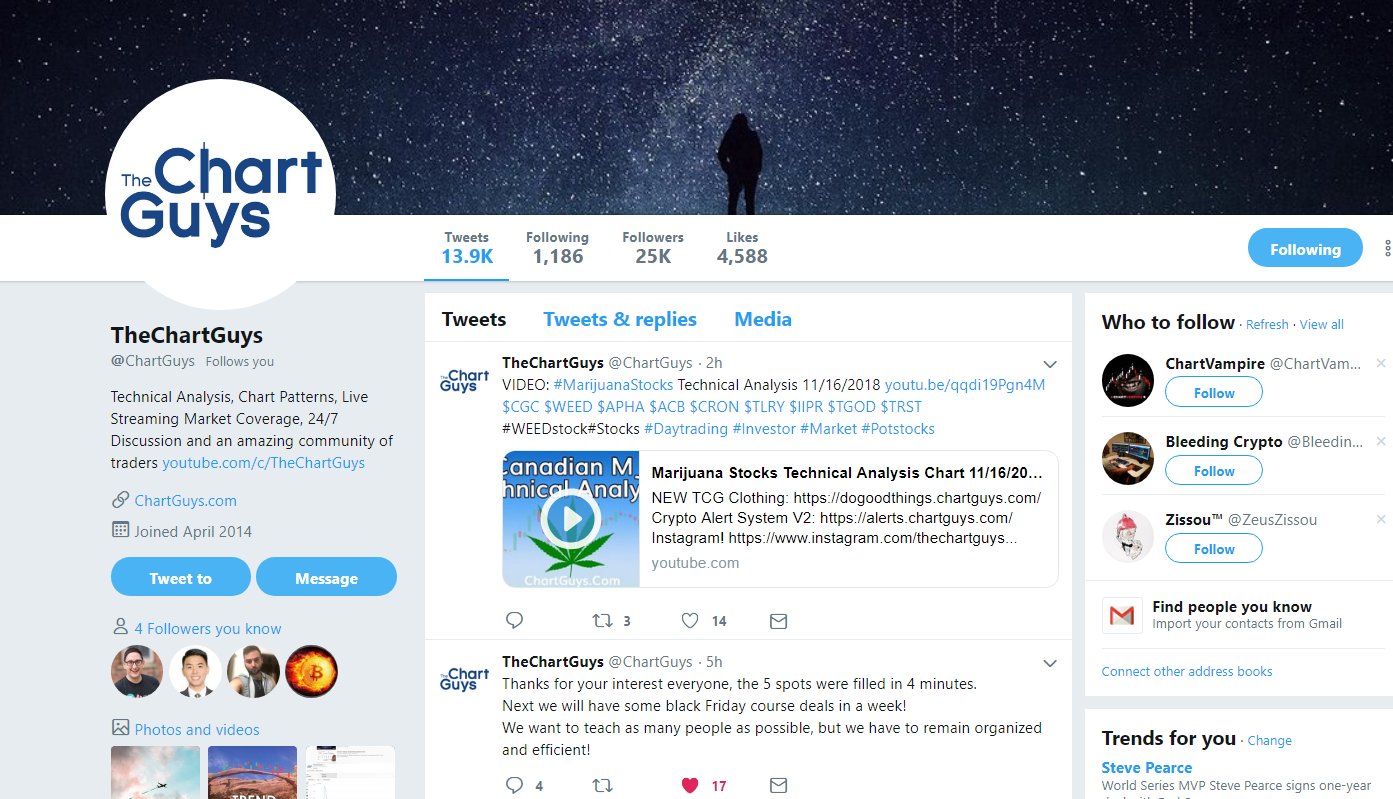This screenshot has width=1393, height=799.
Task: View the Following 1,186 list
Action: (x=557, y=248)
